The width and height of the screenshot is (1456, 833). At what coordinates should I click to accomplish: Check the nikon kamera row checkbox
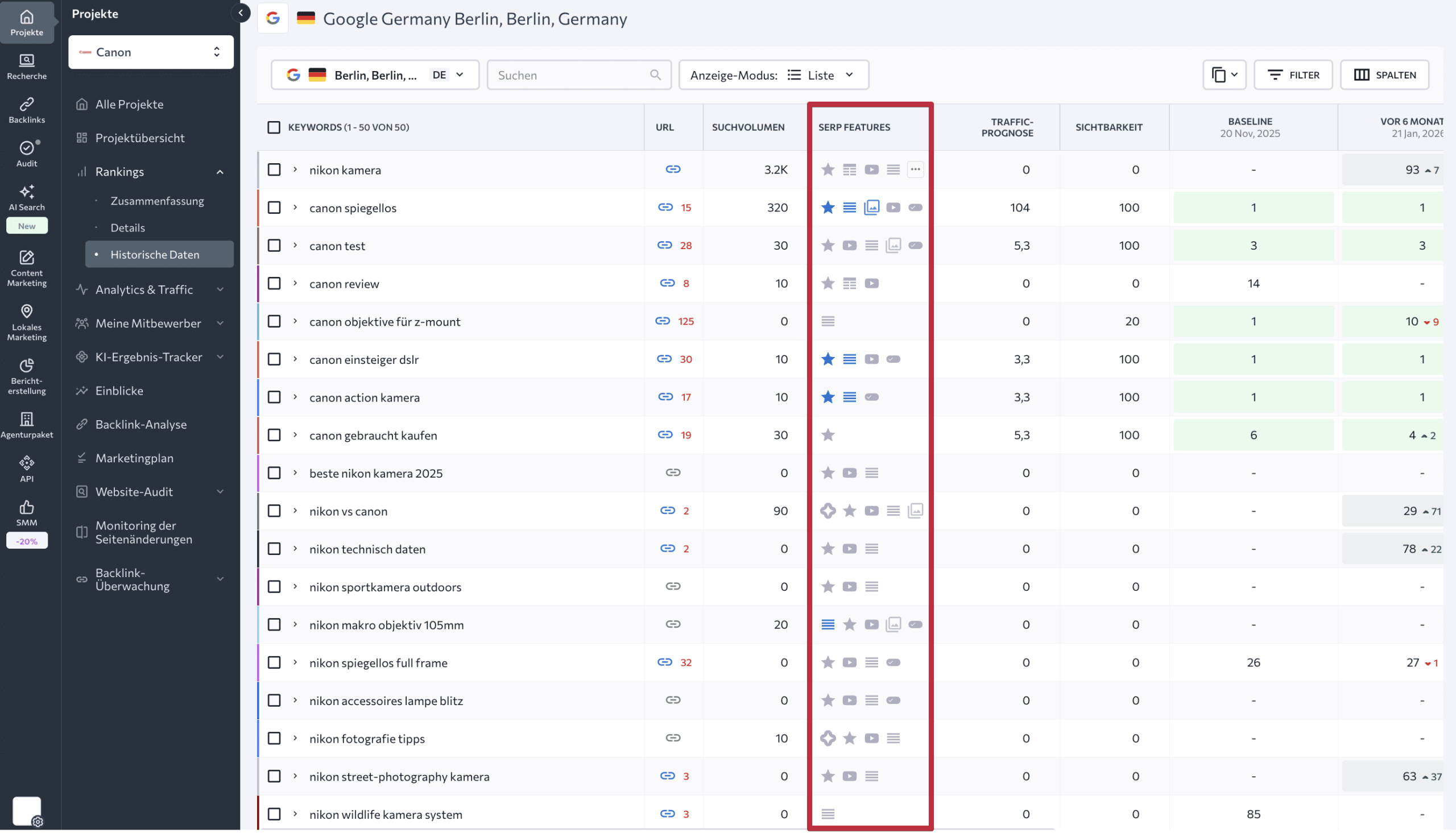pos(274,169)
